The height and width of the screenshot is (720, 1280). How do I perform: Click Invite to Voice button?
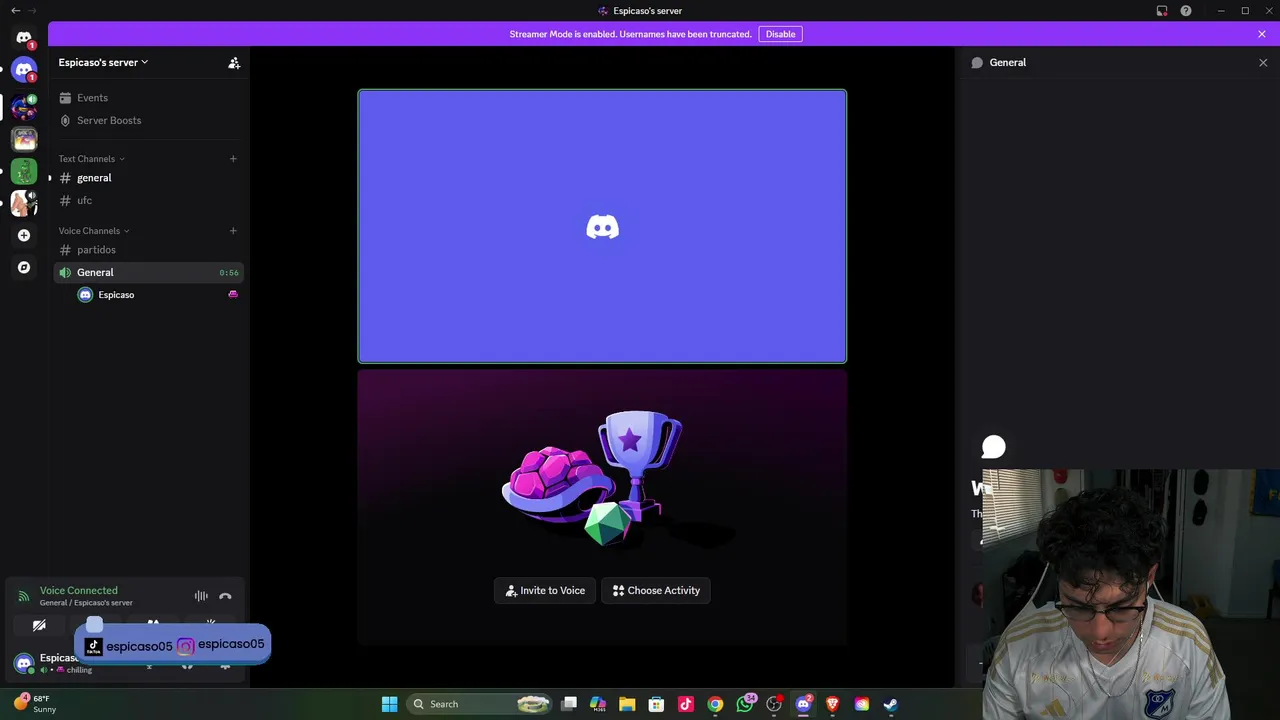pyautogui.click(x=545, y=591)
